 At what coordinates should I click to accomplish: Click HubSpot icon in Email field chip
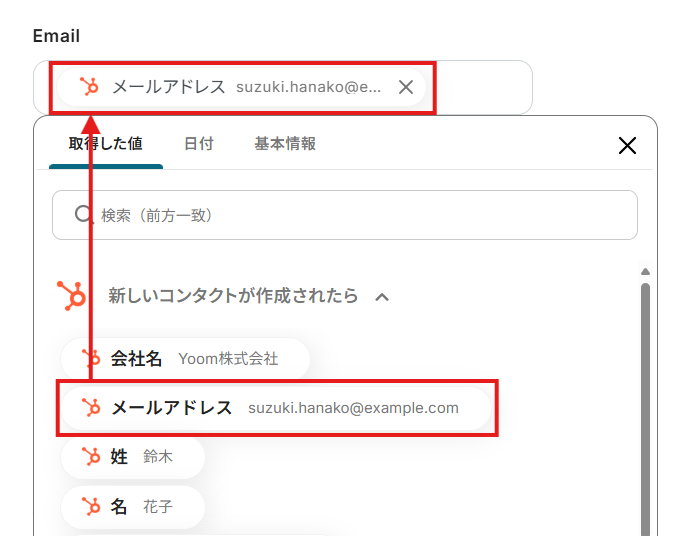(90, 87)
